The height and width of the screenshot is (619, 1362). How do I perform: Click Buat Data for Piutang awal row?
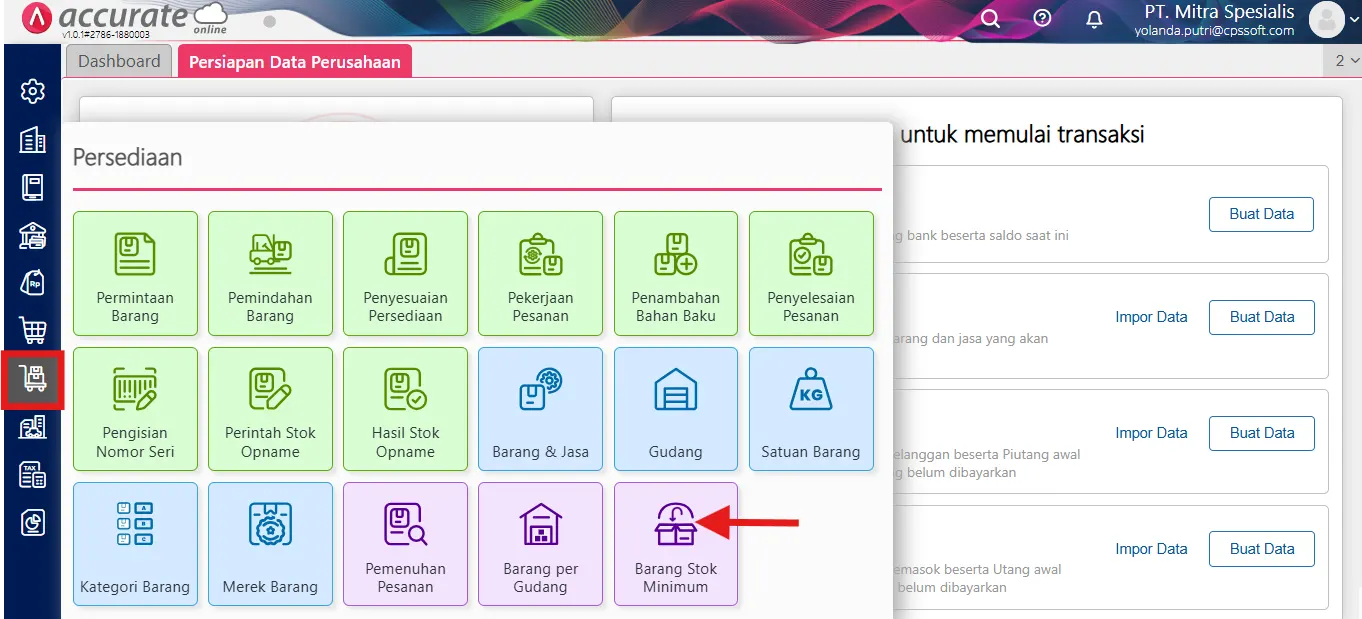pos(1261,433)
